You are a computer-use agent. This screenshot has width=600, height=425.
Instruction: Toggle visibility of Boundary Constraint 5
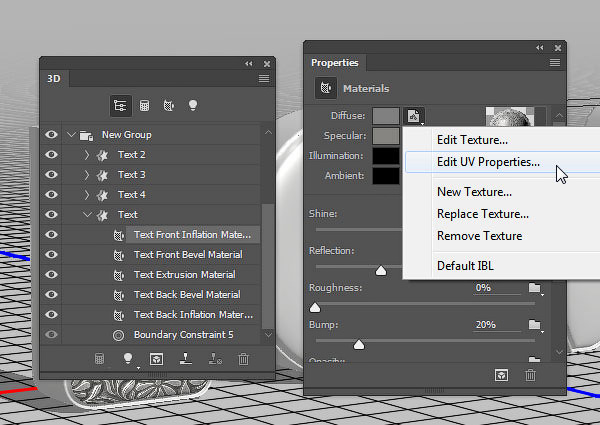click(x=51, y=335)
